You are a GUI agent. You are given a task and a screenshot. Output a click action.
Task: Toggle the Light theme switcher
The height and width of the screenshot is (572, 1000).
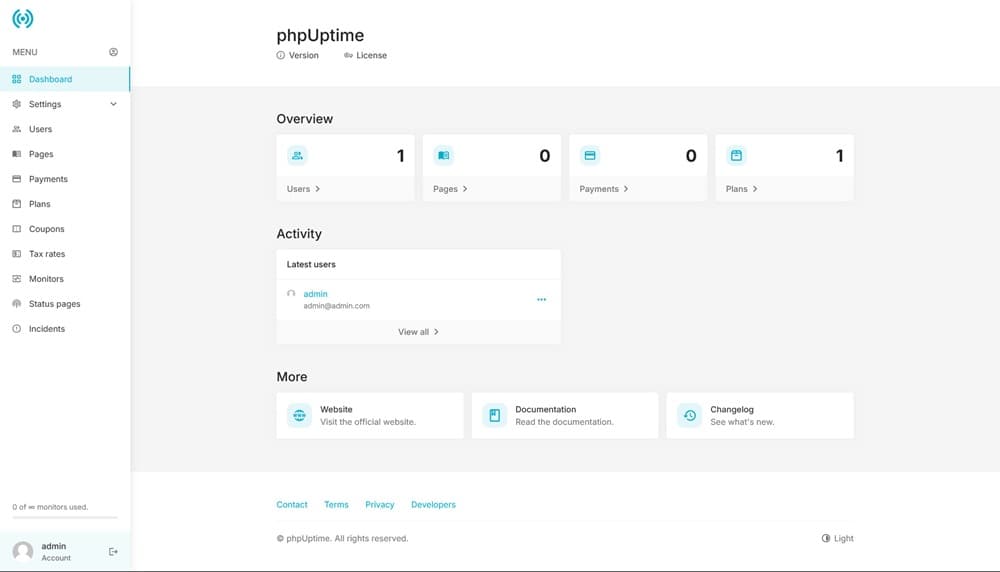[838, 538]
